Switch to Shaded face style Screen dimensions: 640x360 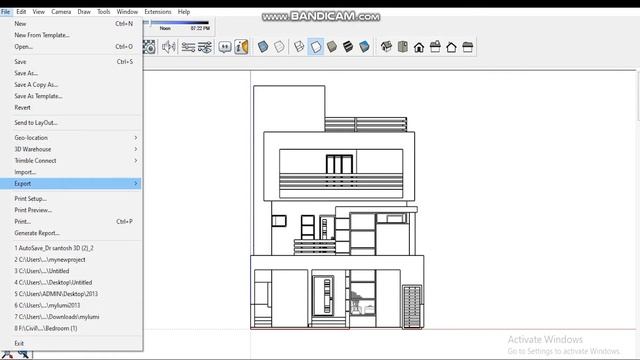pyautogui.click(x=332, y=47)
